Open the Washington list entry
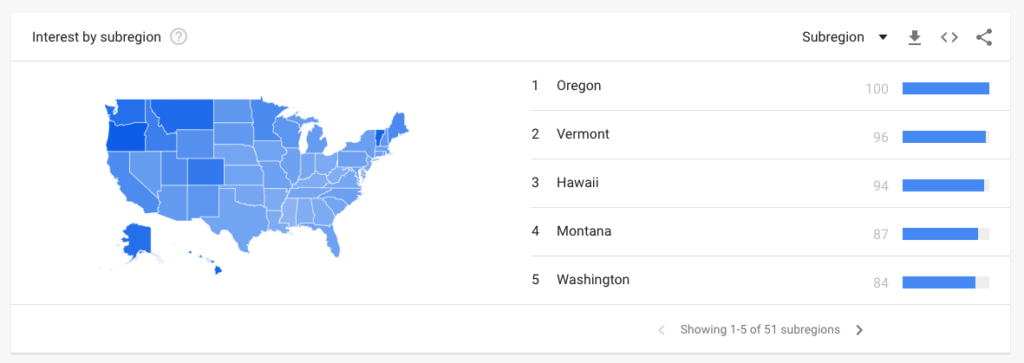The height and width of the screenshot is (363, 1024). click(x=760, y=280)
